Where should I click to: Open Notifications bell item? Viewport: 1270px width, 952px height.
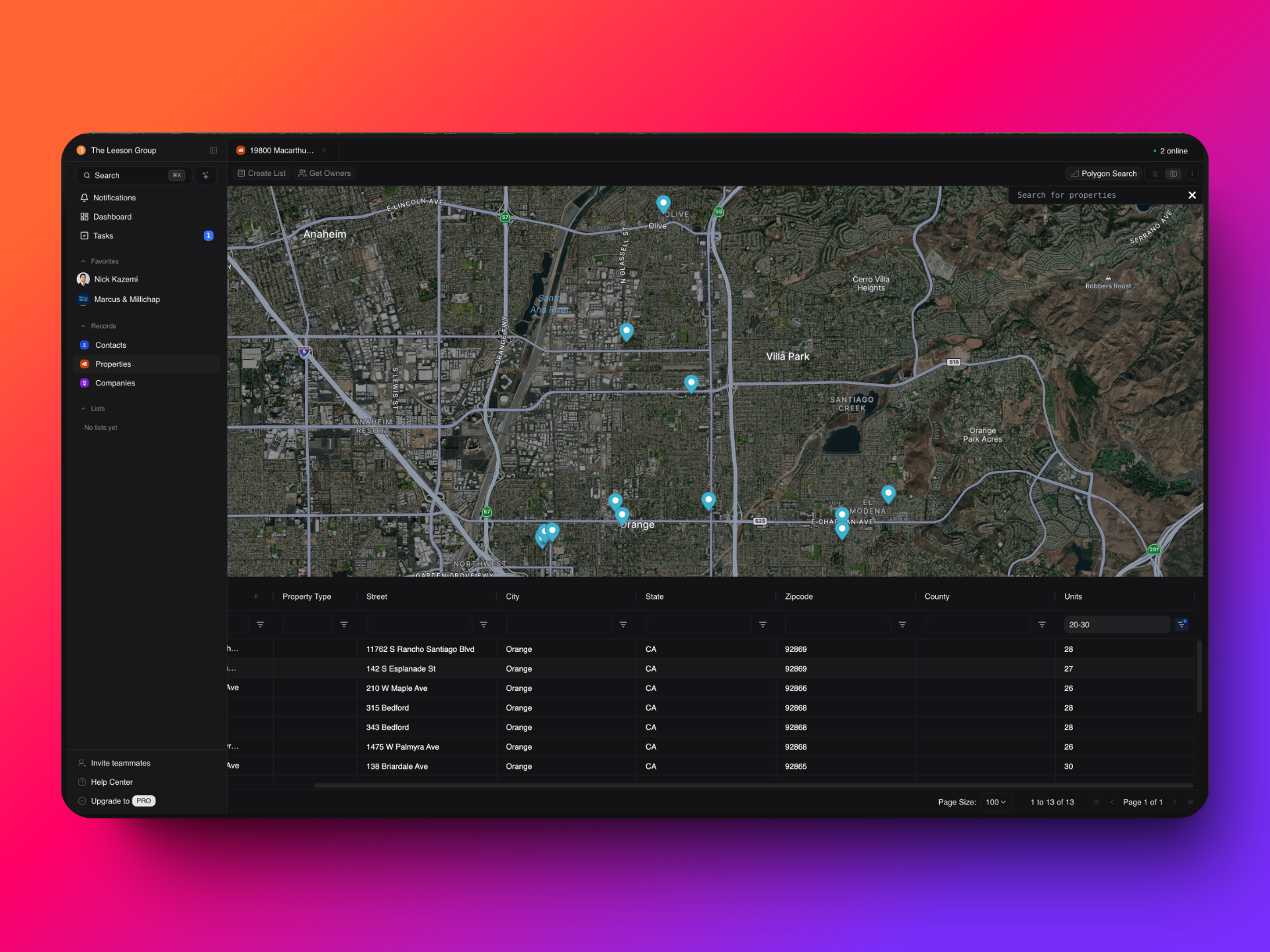(114, 198)
